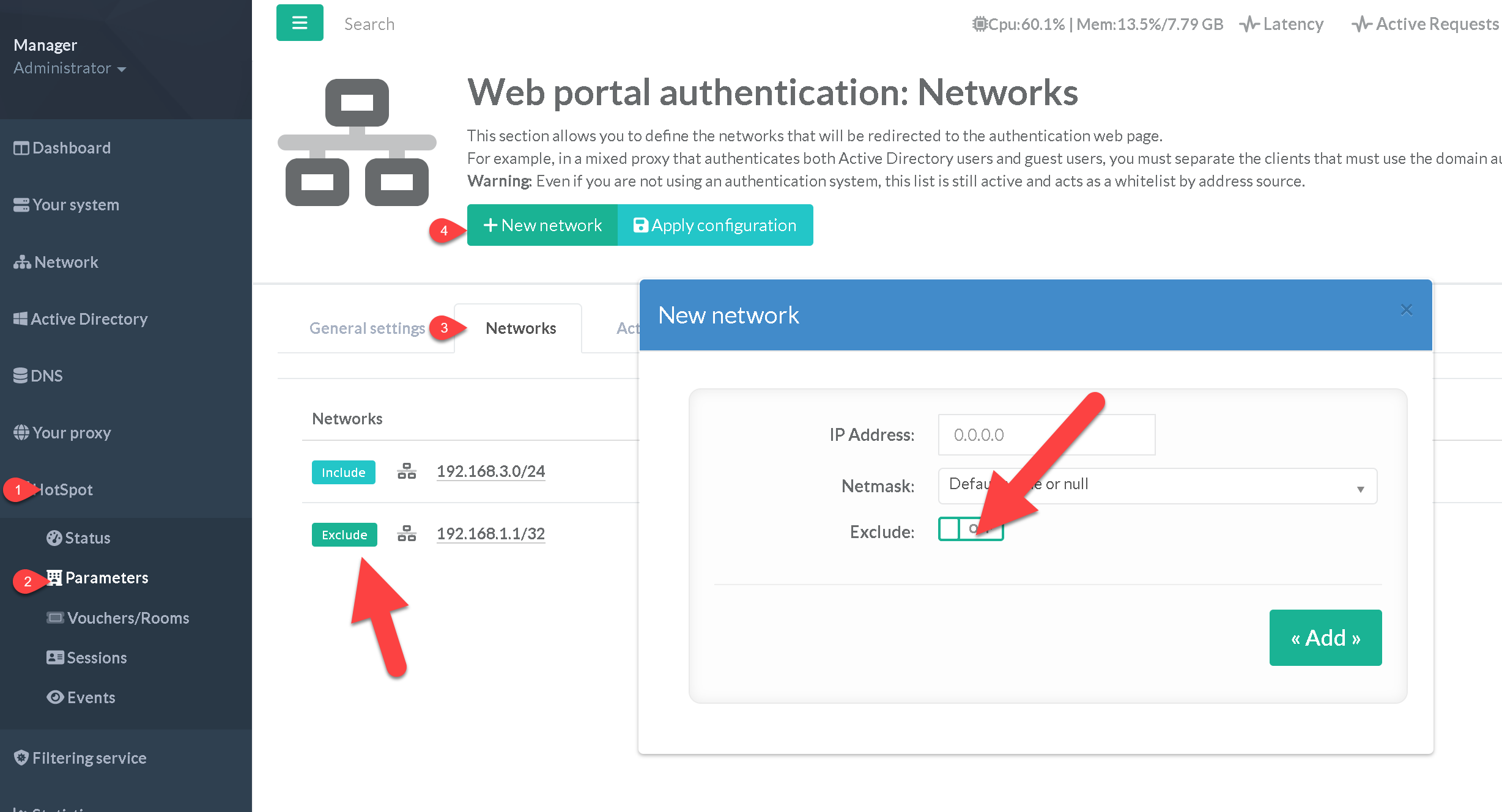1502x812 pixels.
Task: Click the Include badge on first network
Action: [343, 472]
